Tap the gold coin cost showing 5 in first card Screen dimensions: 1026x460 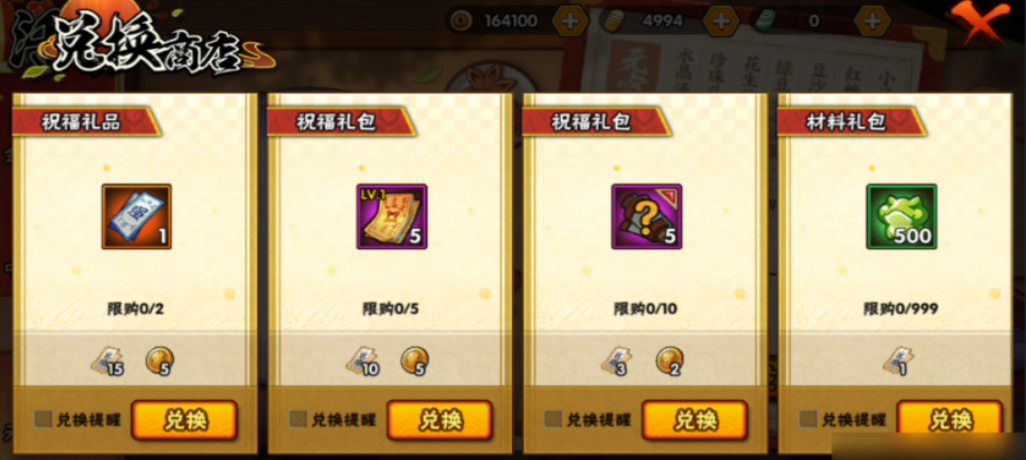(x=159, y=361)
